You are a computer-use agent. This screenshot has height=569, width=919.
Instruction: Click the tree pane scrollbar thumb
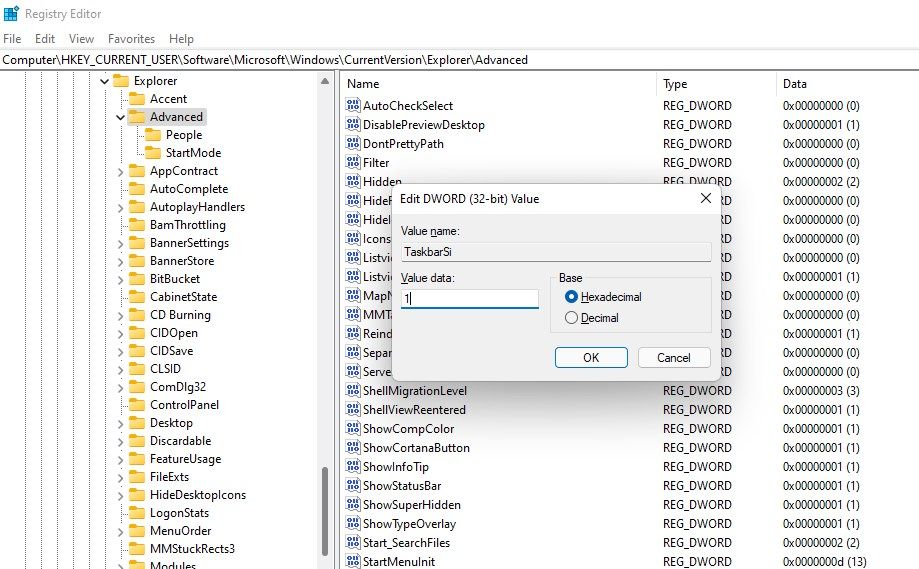click(x=325, y=510)
